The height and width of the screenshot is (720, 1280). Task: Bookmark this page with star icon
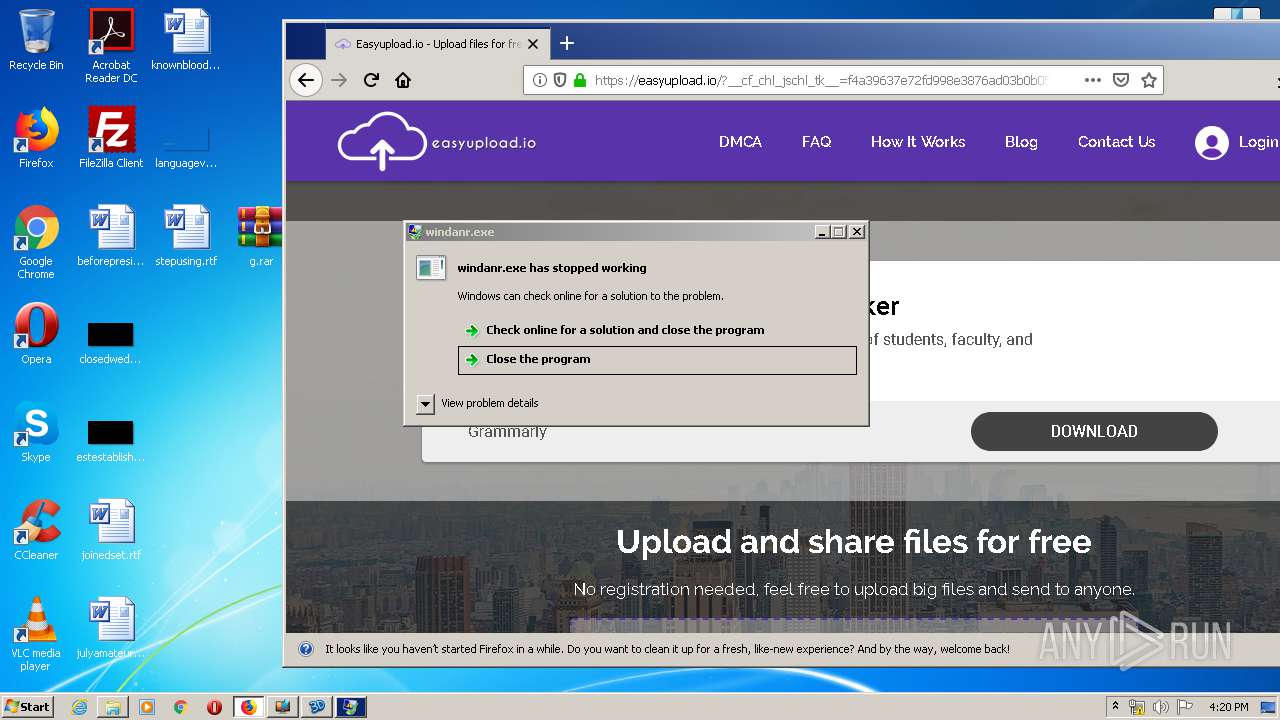click(1149, 80)
